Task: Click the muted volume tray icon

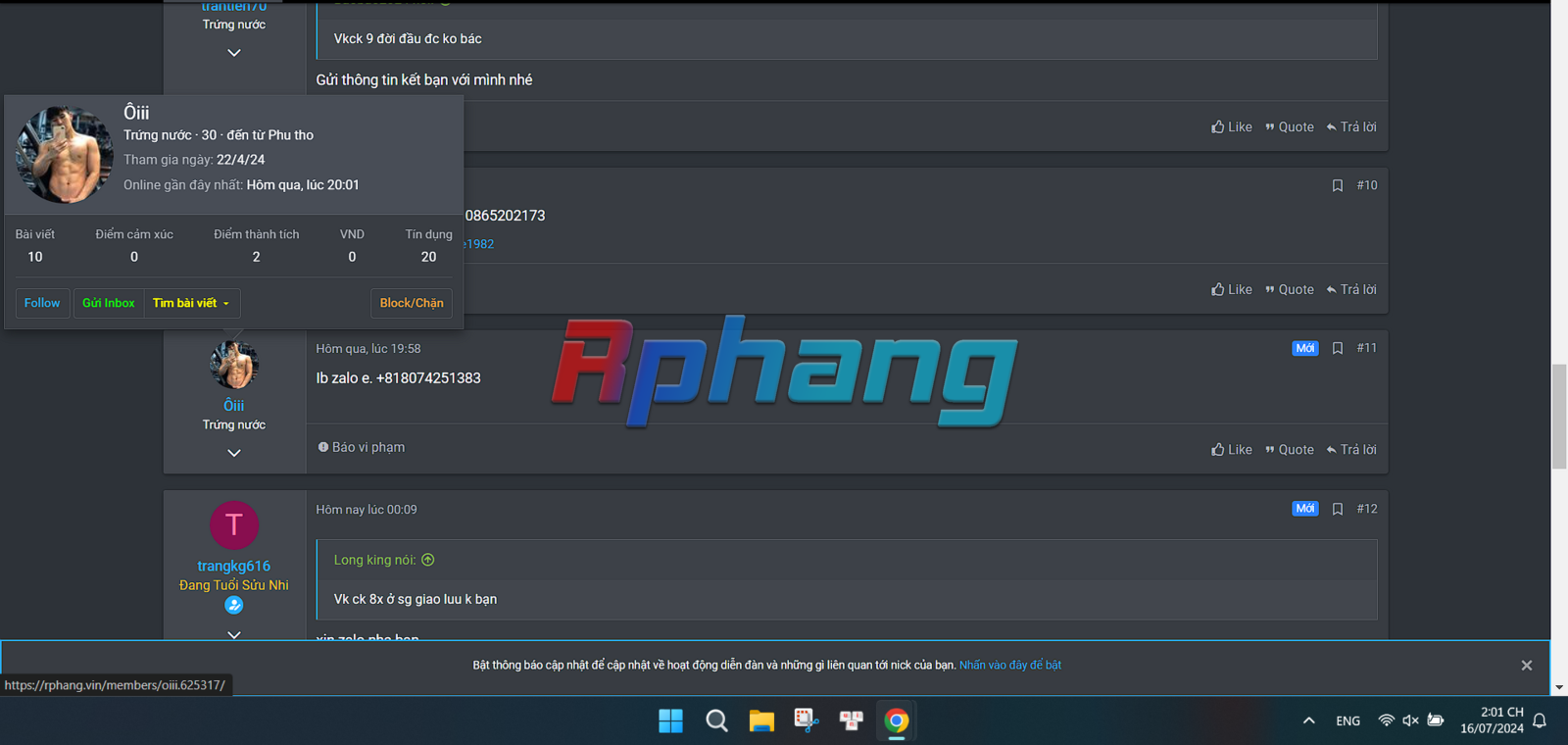Action: tap(1411, 720)
